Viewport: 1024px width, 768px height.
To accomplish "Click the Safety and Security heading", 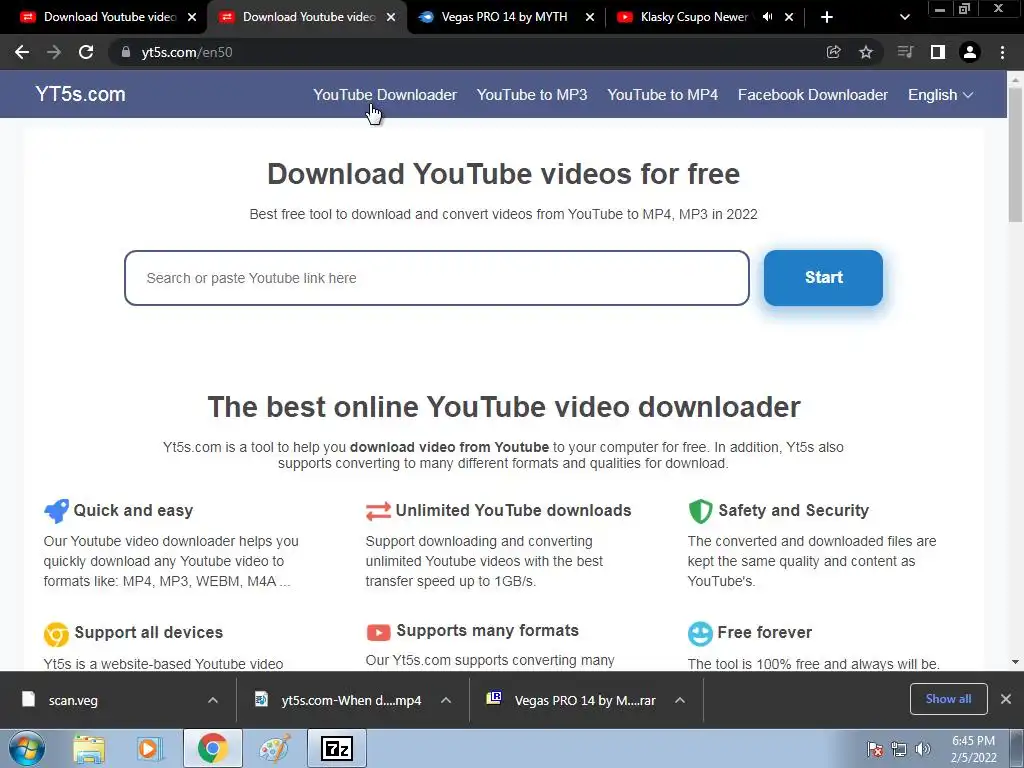I will pyautogui.click(x=793, y=510).
